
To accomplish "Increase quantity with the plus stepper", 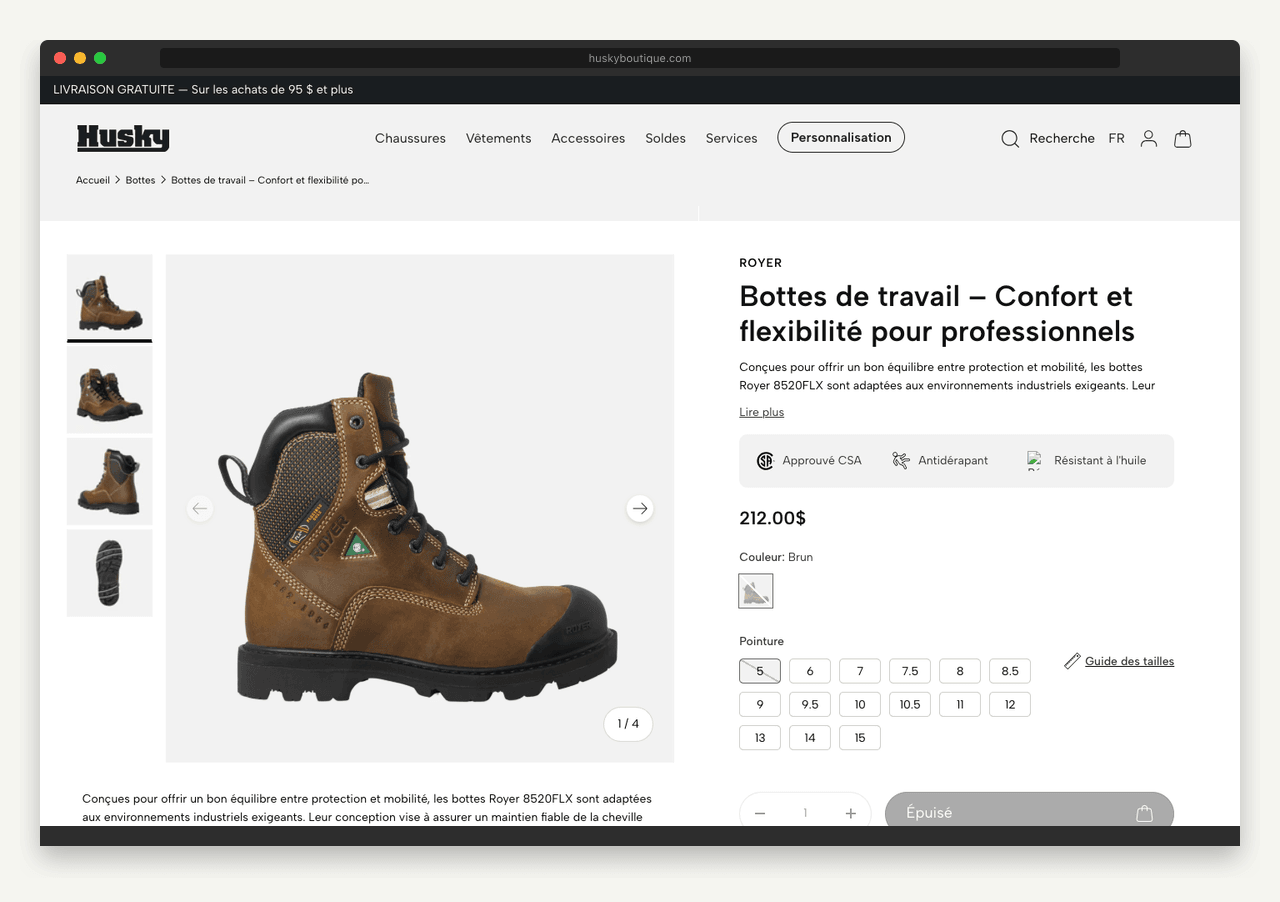I will [x=850, y=812].
